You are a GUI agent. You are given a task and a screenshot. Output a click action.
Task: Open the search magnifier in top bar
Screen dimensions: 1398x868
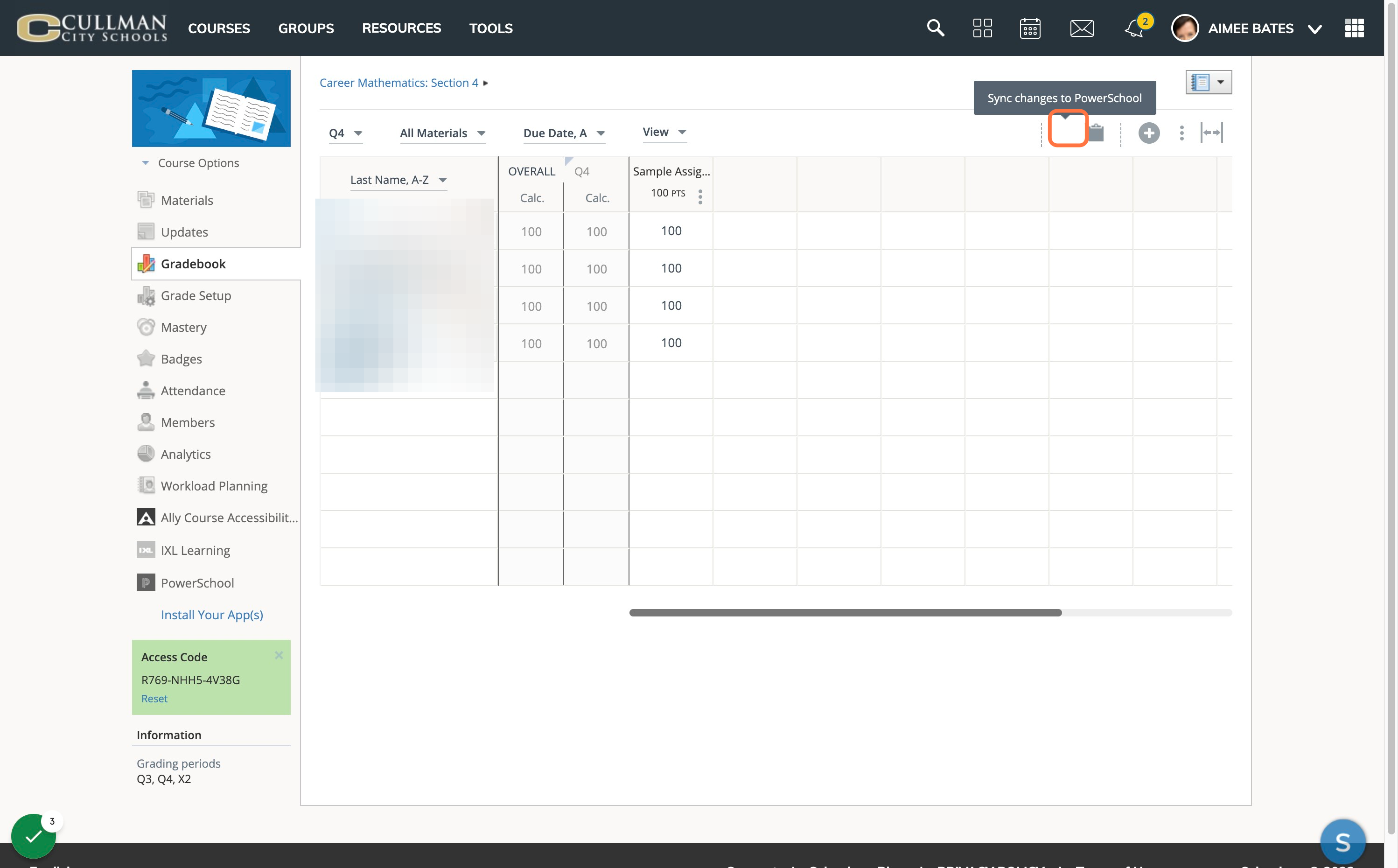[936, 28]
